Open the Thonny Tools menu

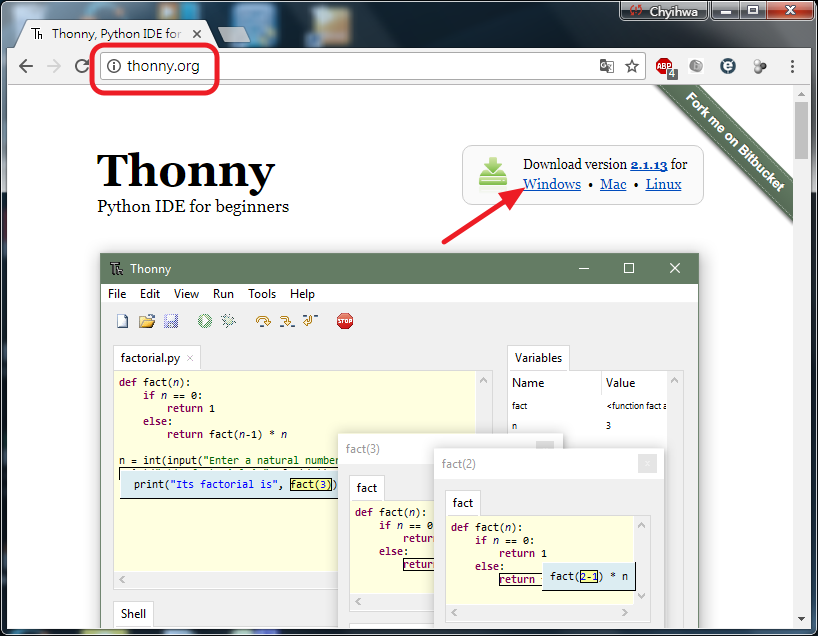[x=262, y=294]
